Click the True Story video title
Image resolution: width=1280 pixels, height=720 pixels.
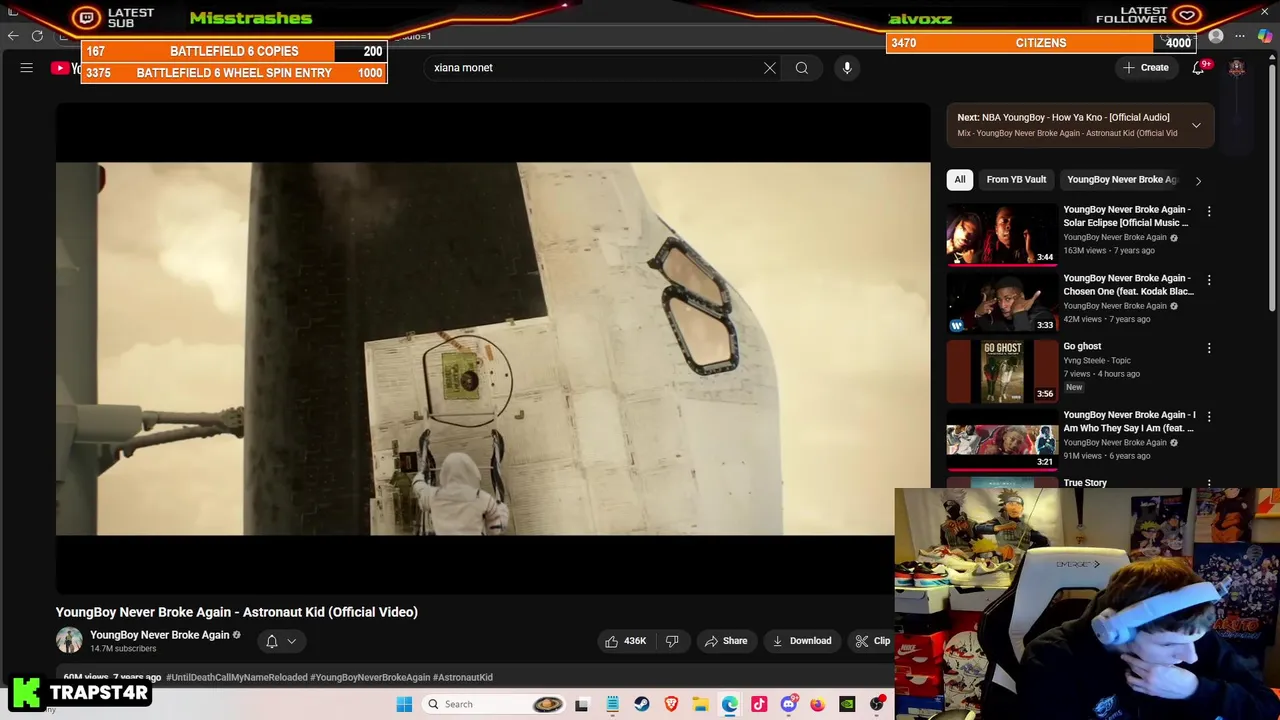click(1085, 483)
